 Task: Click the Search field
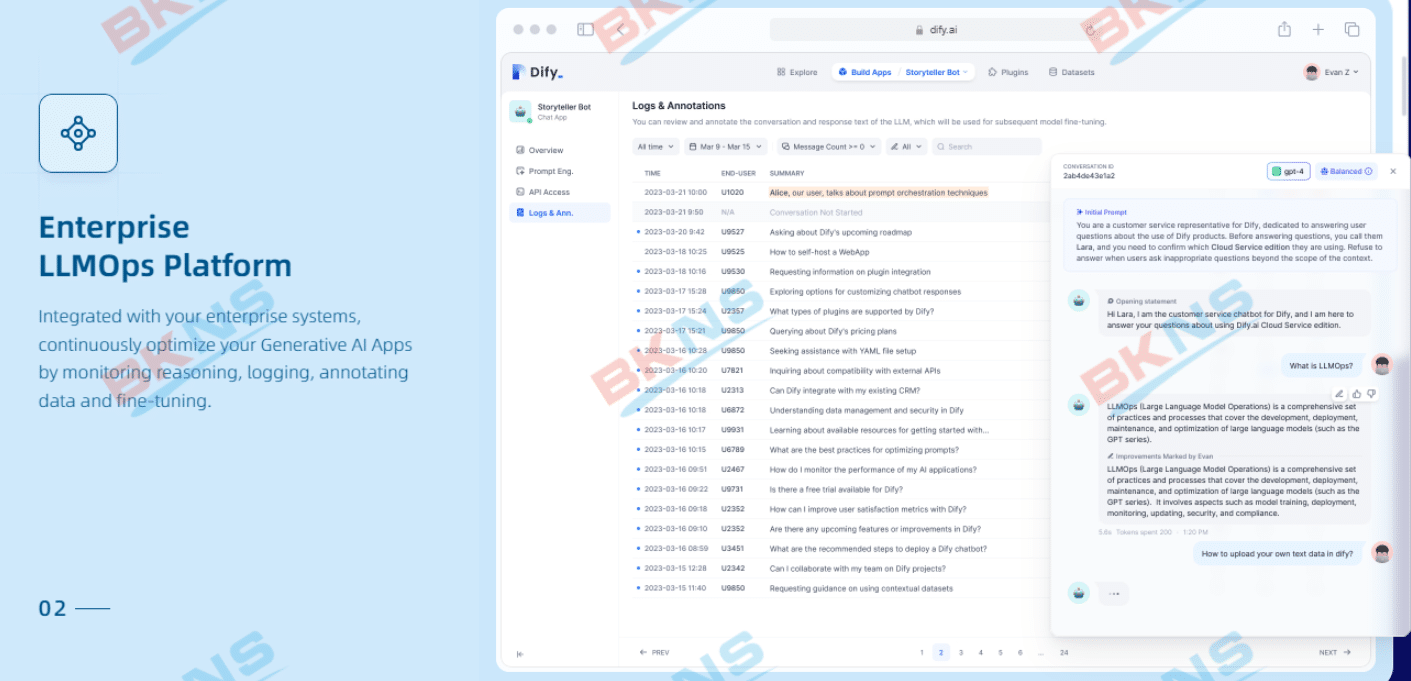click(987, 147)
